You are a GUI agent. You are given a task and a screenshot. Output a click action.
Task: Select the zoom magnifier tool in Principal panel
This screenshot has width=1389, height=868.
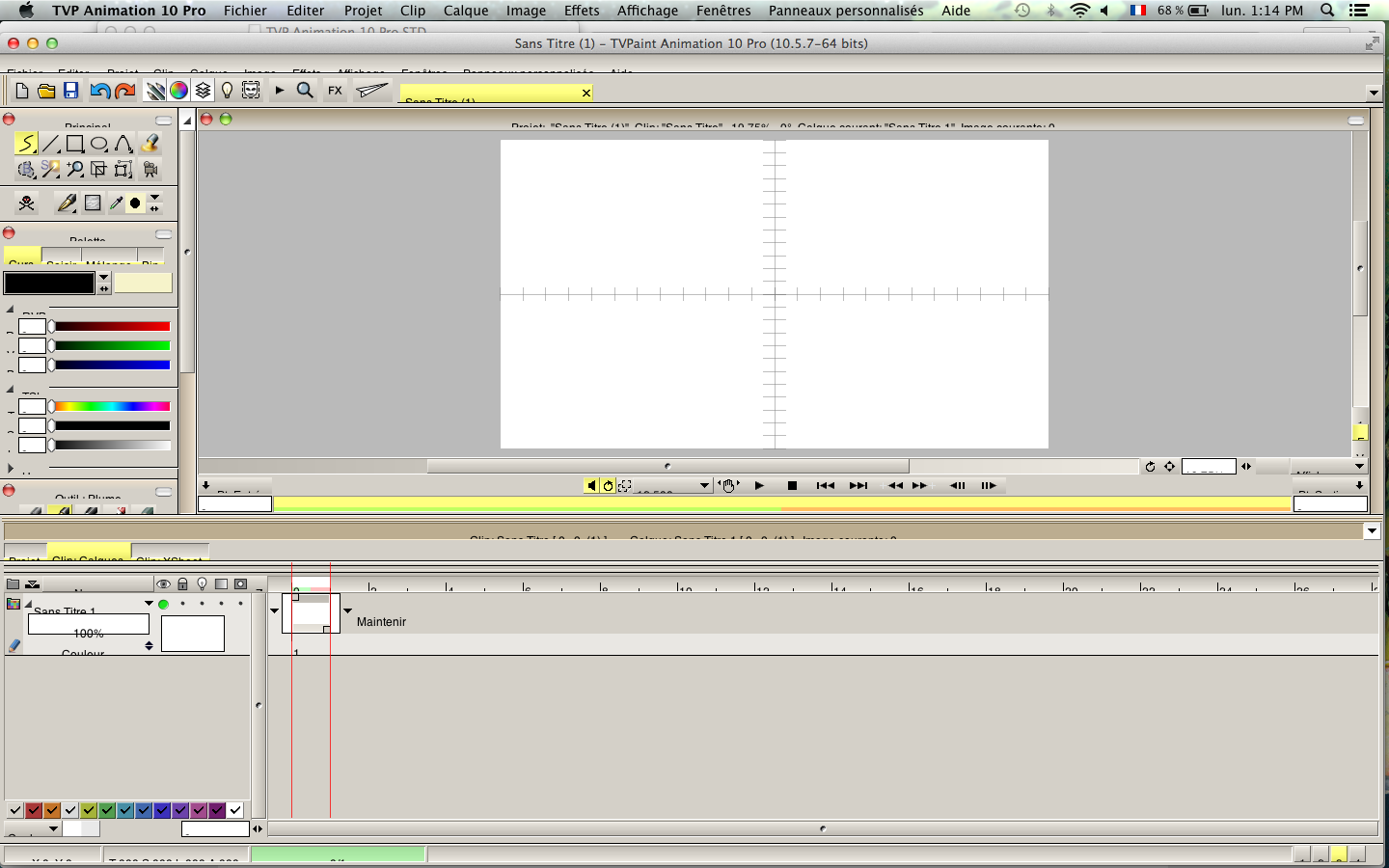(74, 169)
